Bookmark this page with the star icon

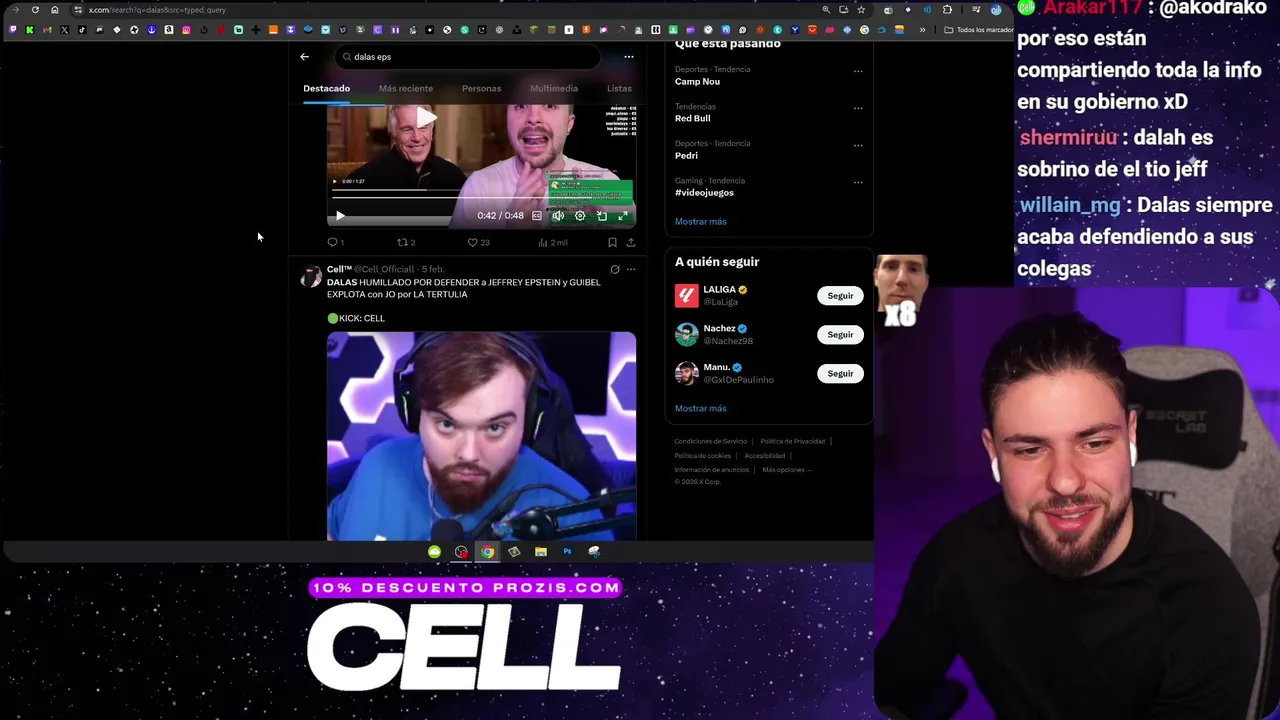click(861, 10)
